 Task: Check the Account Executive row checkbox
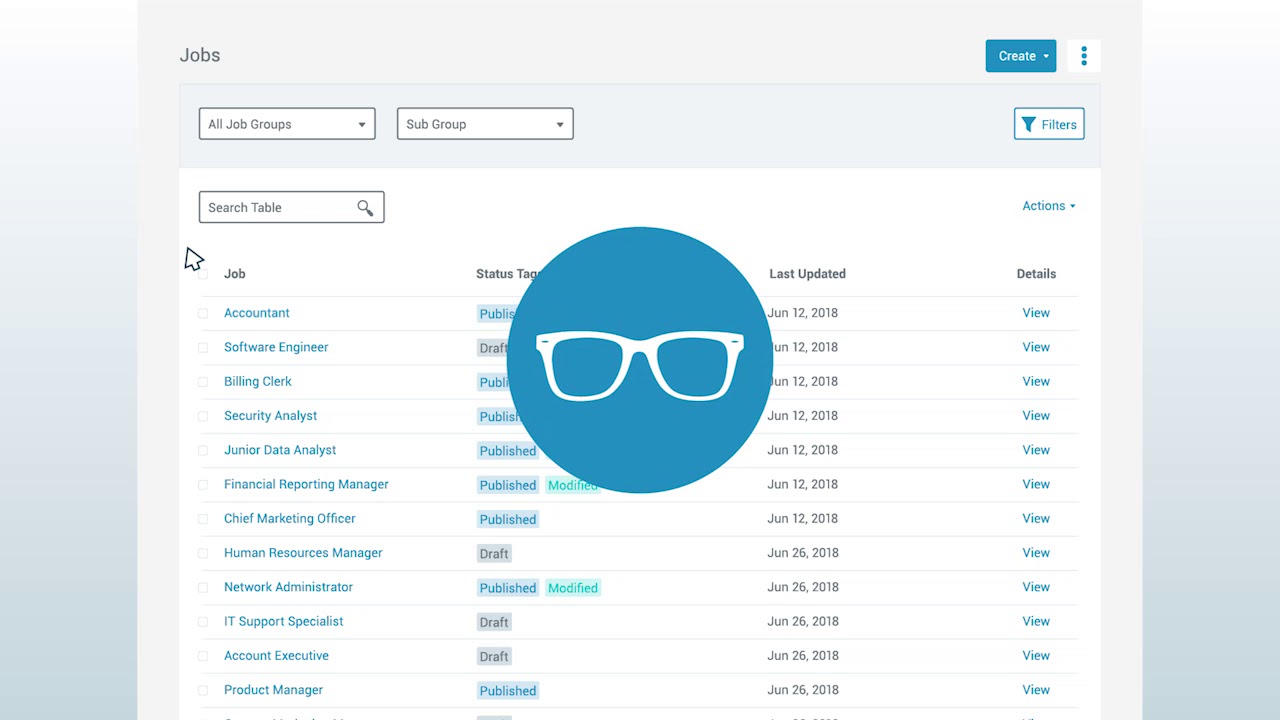click(203, 657)
